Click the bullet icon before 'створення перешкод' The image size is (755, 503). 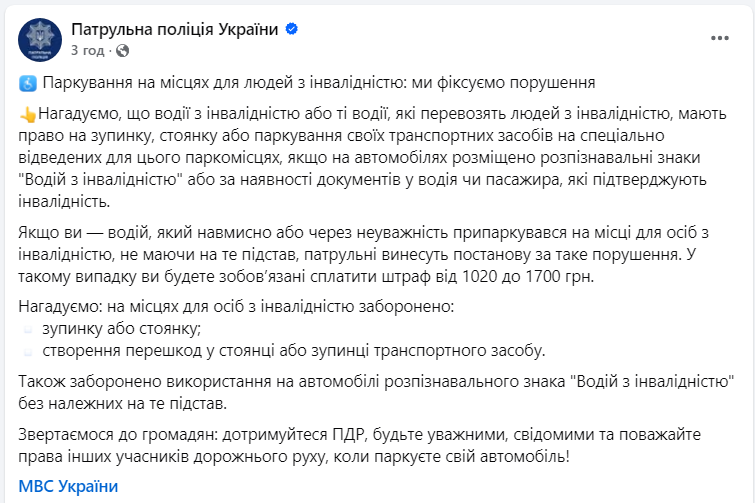tap(28, 350)
